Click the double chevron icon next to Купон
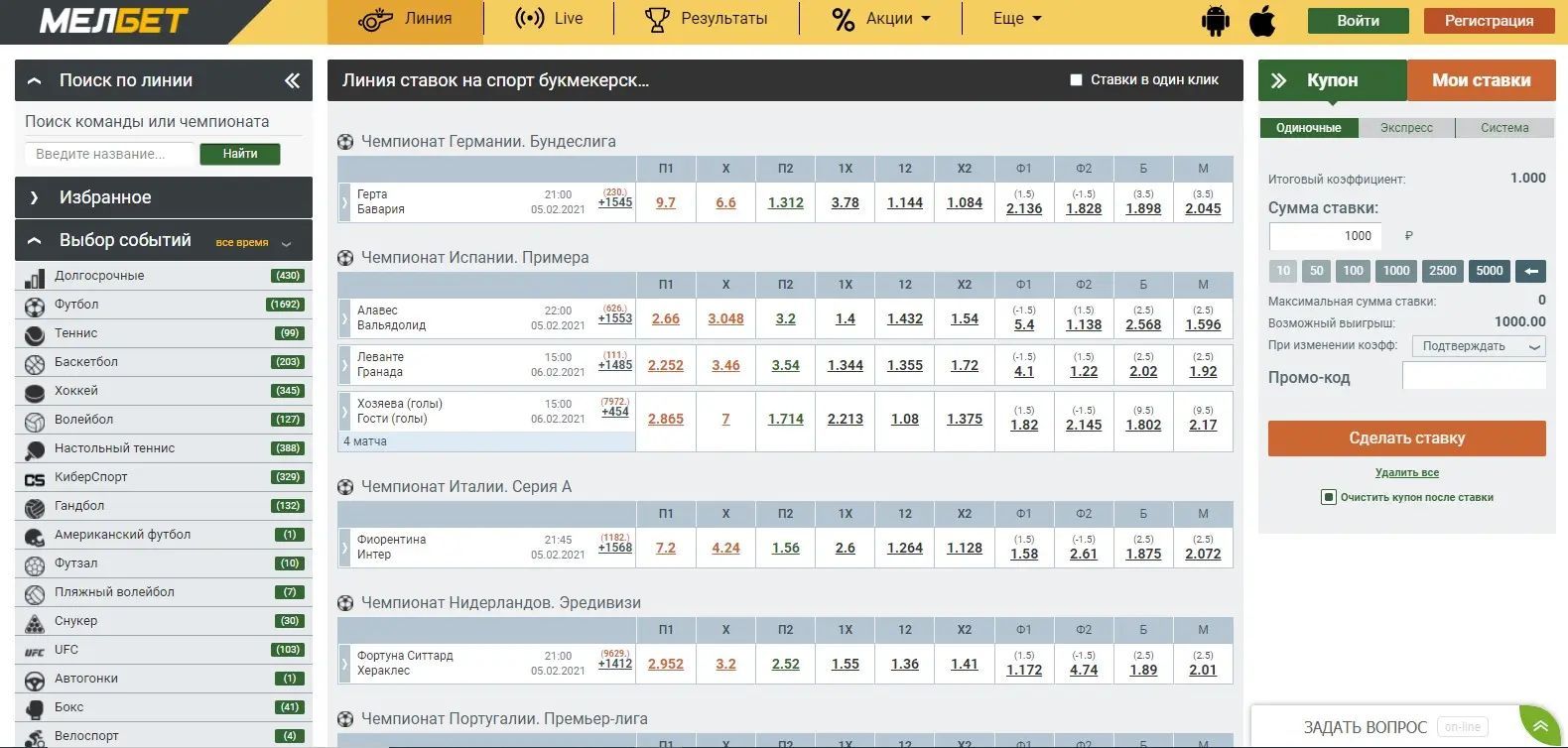The width and height of the screenshot is (1568, 748). (1279, 80)
